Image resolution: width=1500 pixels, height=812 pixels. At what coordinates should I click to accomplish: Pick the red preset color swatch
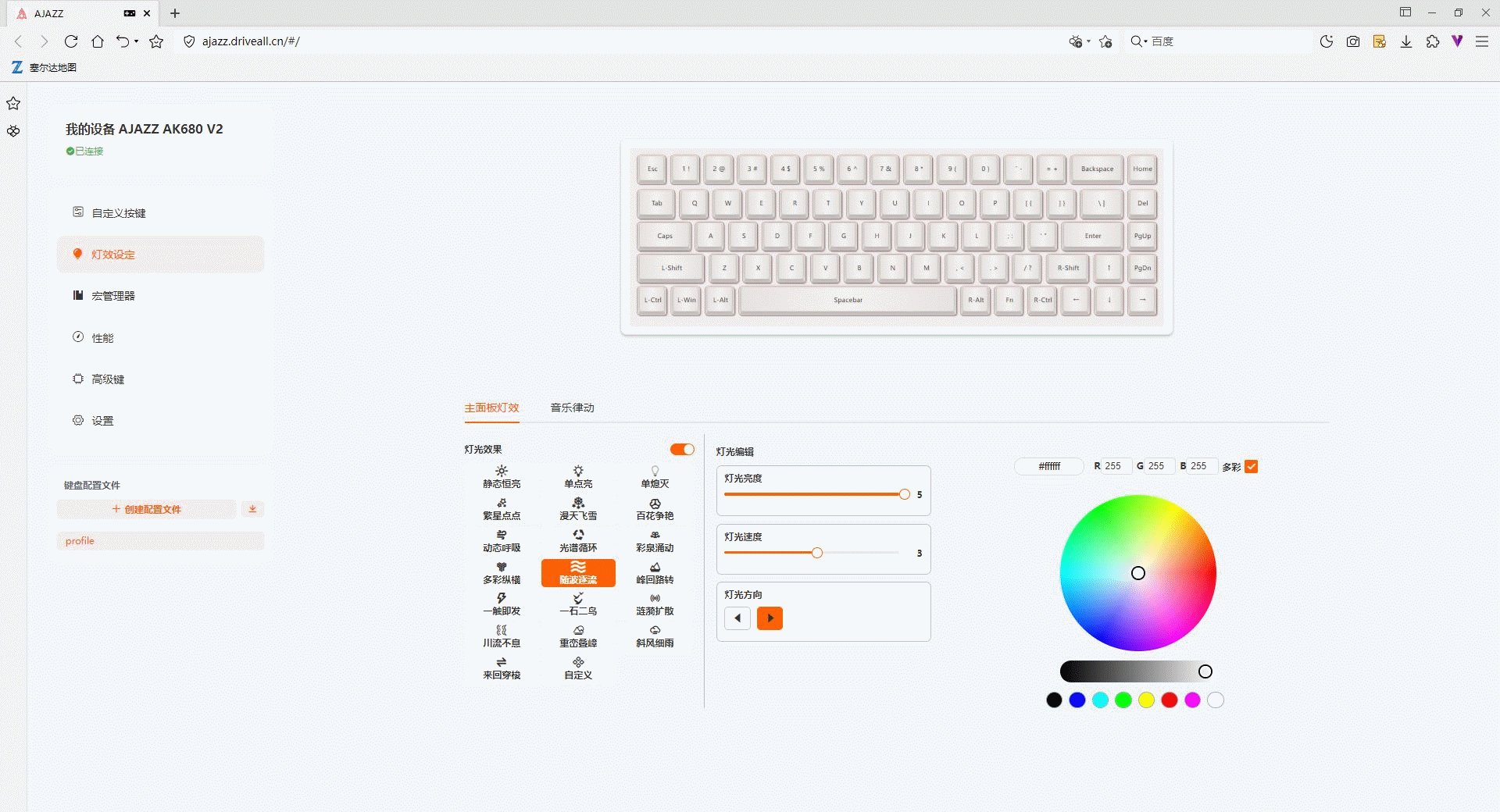pyautogui.click(x=1170, y=700)
